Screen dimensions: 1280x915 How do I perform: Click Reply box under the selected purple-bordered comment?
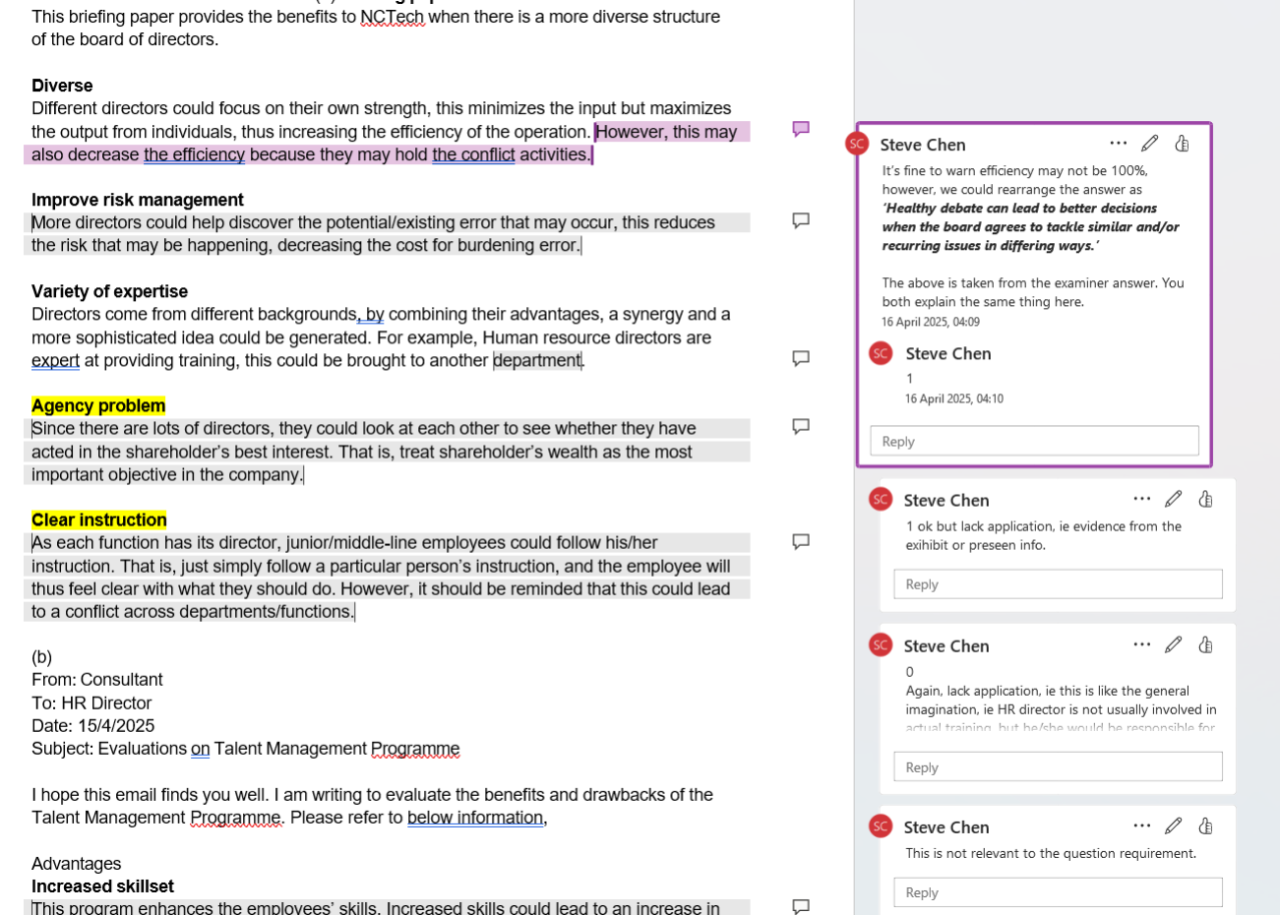coord(1034,441)
